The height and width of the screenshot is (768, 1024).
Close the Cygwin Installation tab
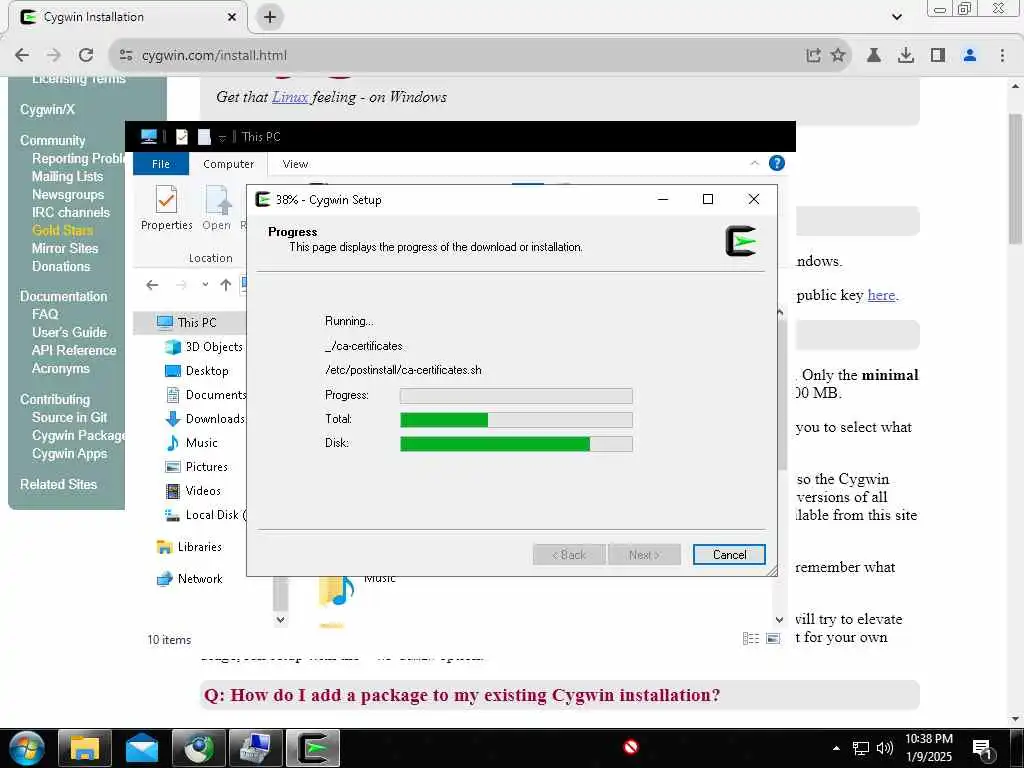[232, 17]
